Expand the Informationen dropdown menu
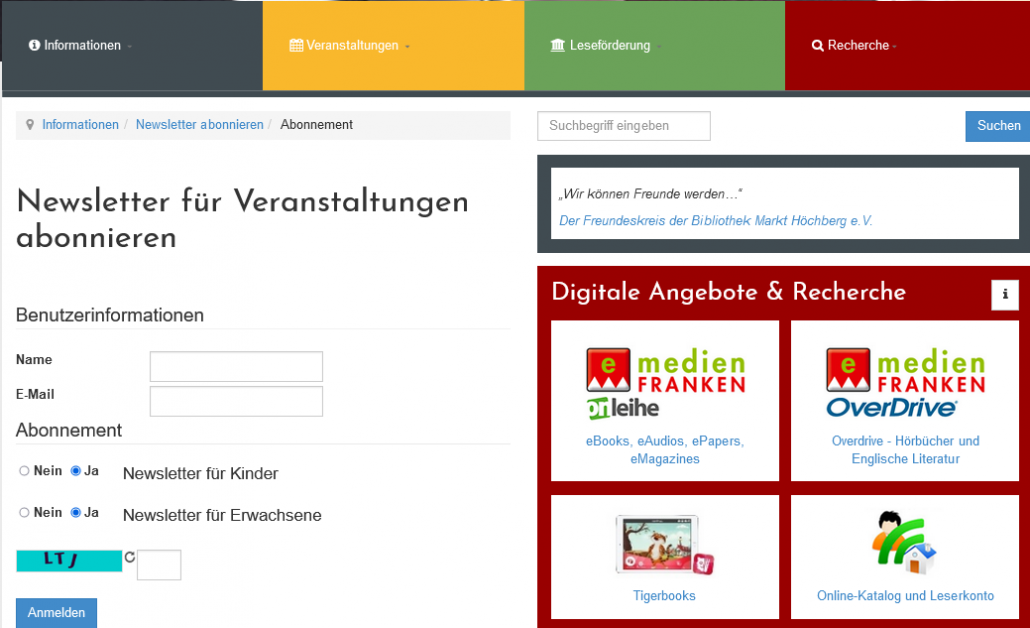 [x=81, y=46]
